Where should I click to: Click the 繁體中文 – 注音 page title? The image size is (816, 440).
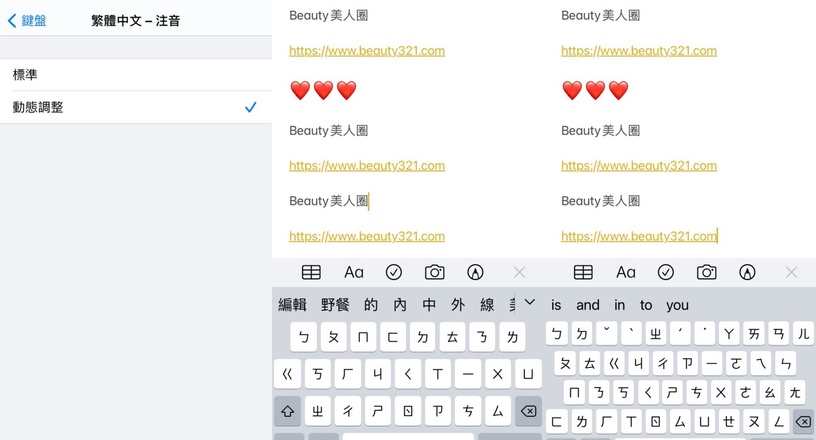click(x=136, y=21)
